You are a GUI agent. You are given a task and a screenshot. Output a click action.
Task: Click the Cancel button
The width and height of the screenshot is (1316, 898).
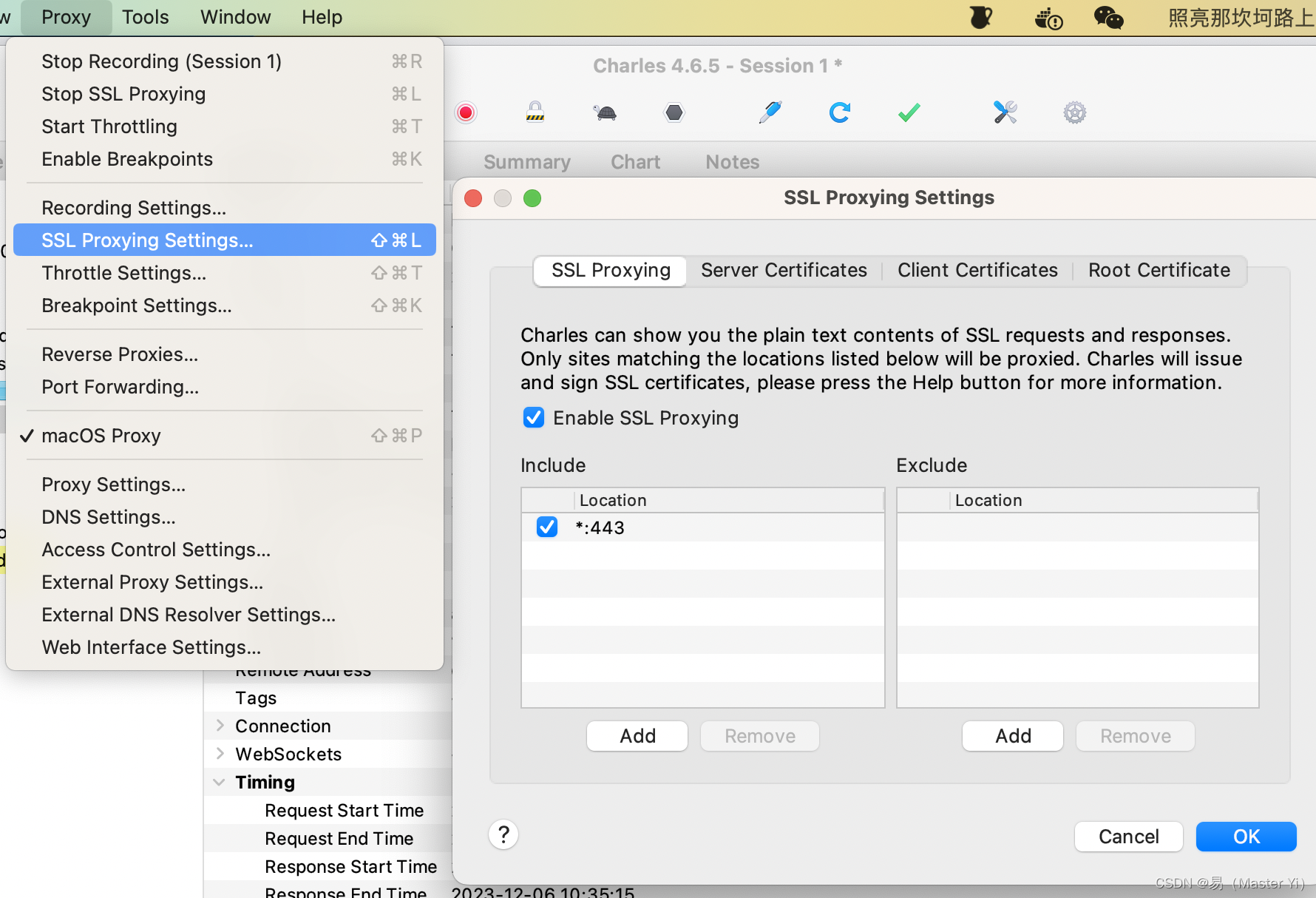[1129, 837]
